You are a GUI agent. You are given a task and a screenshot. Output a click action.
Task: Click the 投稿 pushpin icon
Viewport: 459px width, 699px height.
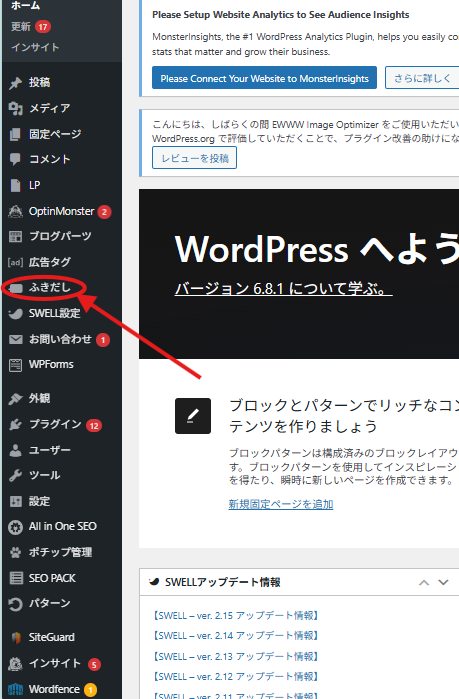(x=16, y=83)
